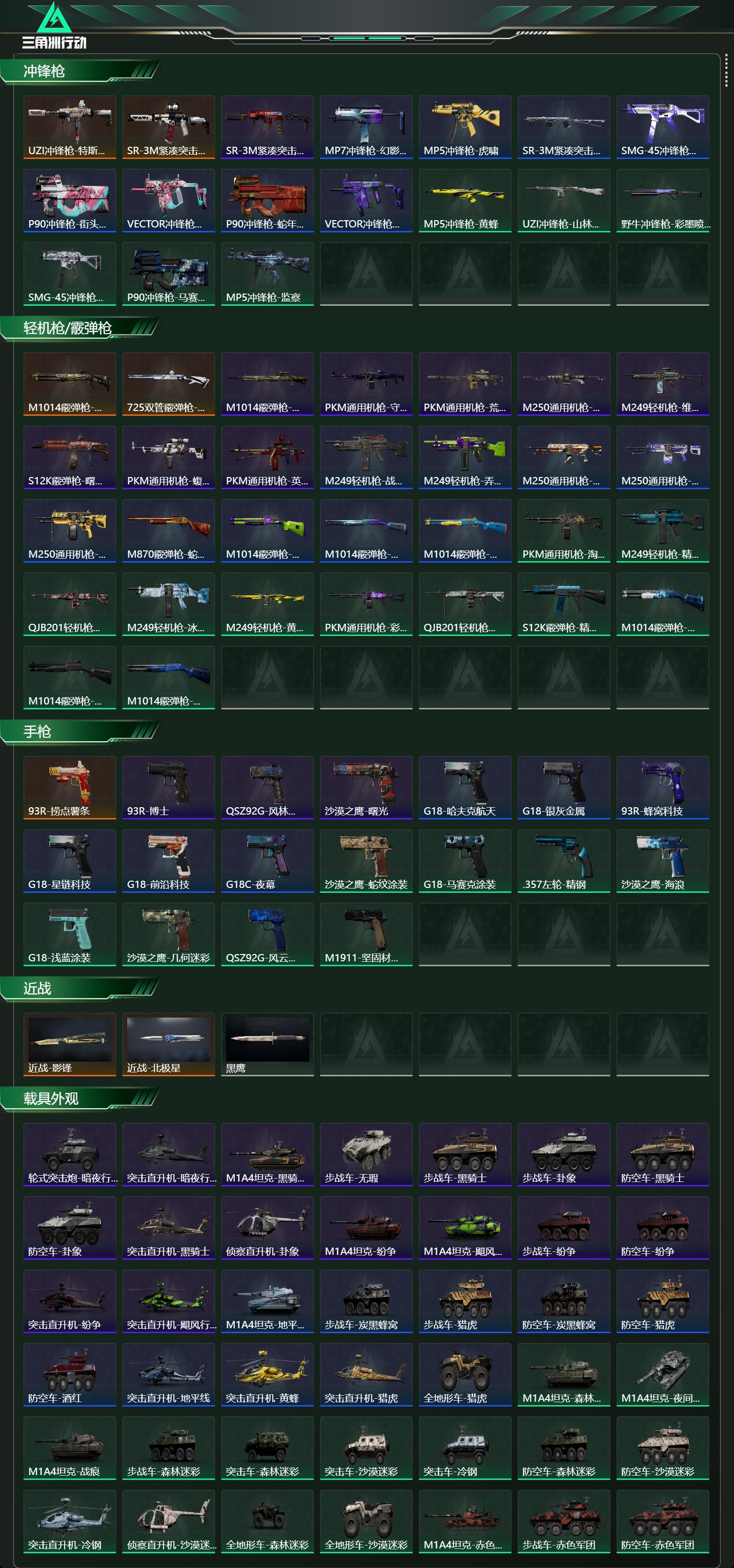
Task: Click the 三角洲行动 logo icon
Action: pos(54,25)
